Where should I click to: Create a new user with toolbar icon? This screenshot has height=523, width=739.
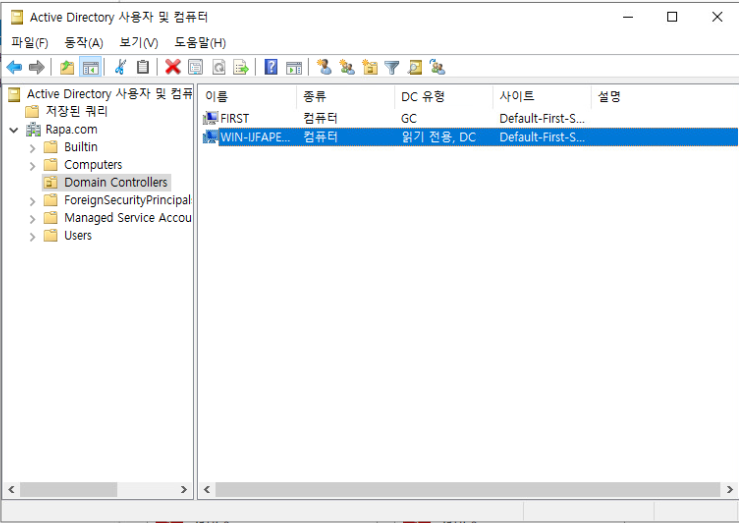click(324, 67)
